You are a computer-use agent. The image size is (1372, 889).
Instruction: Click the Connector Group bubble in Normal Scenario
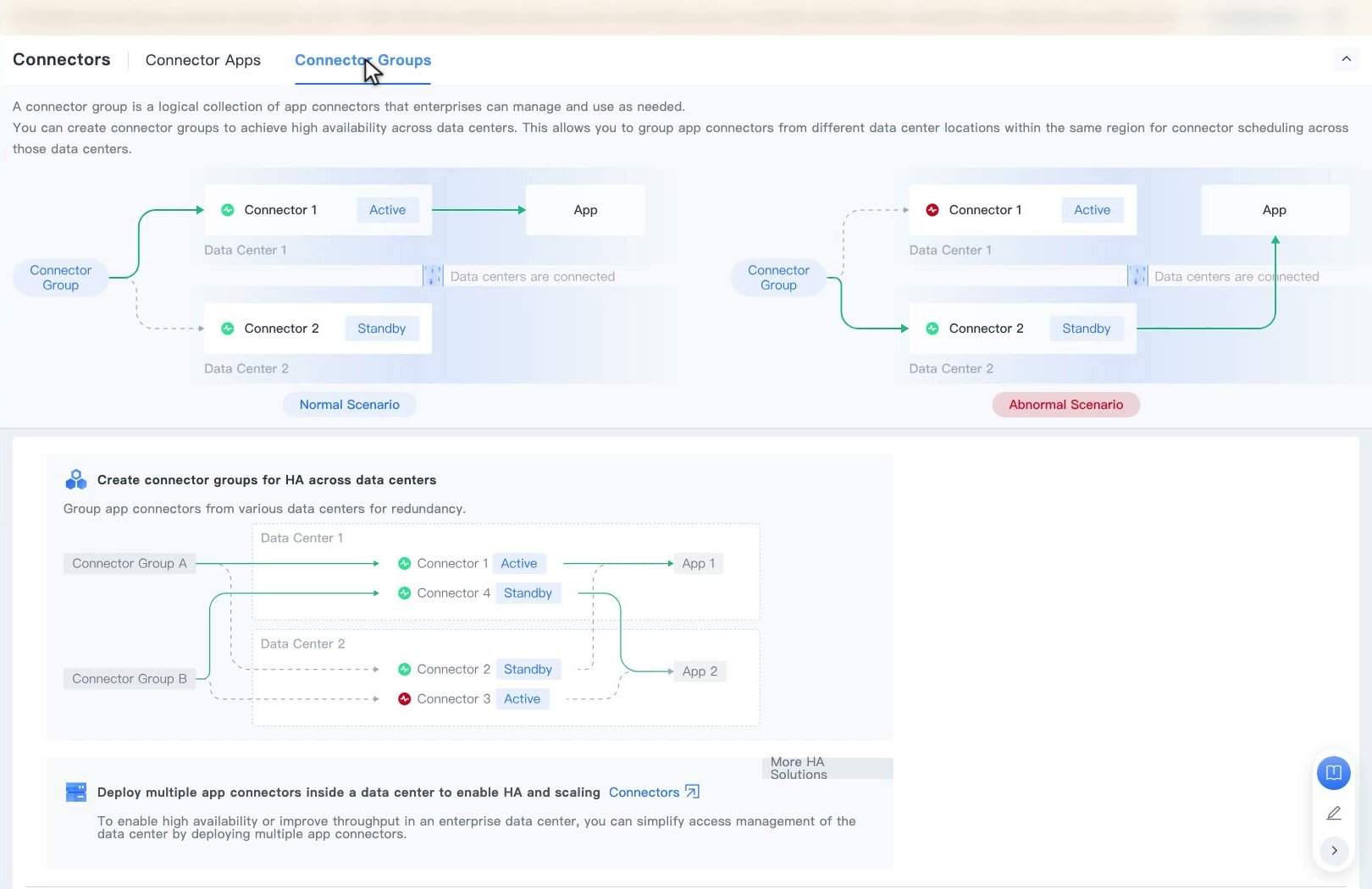61,278
